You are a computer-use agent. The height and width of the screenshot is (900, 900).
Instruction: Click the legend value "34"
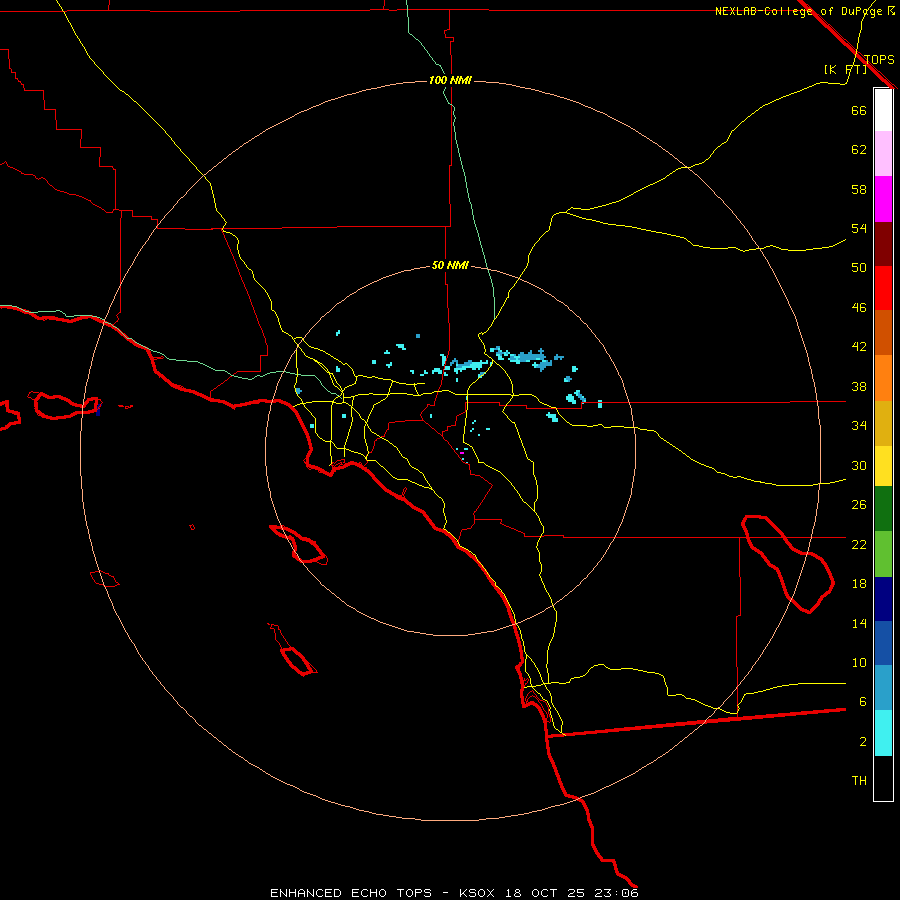[x=859, y=425]
